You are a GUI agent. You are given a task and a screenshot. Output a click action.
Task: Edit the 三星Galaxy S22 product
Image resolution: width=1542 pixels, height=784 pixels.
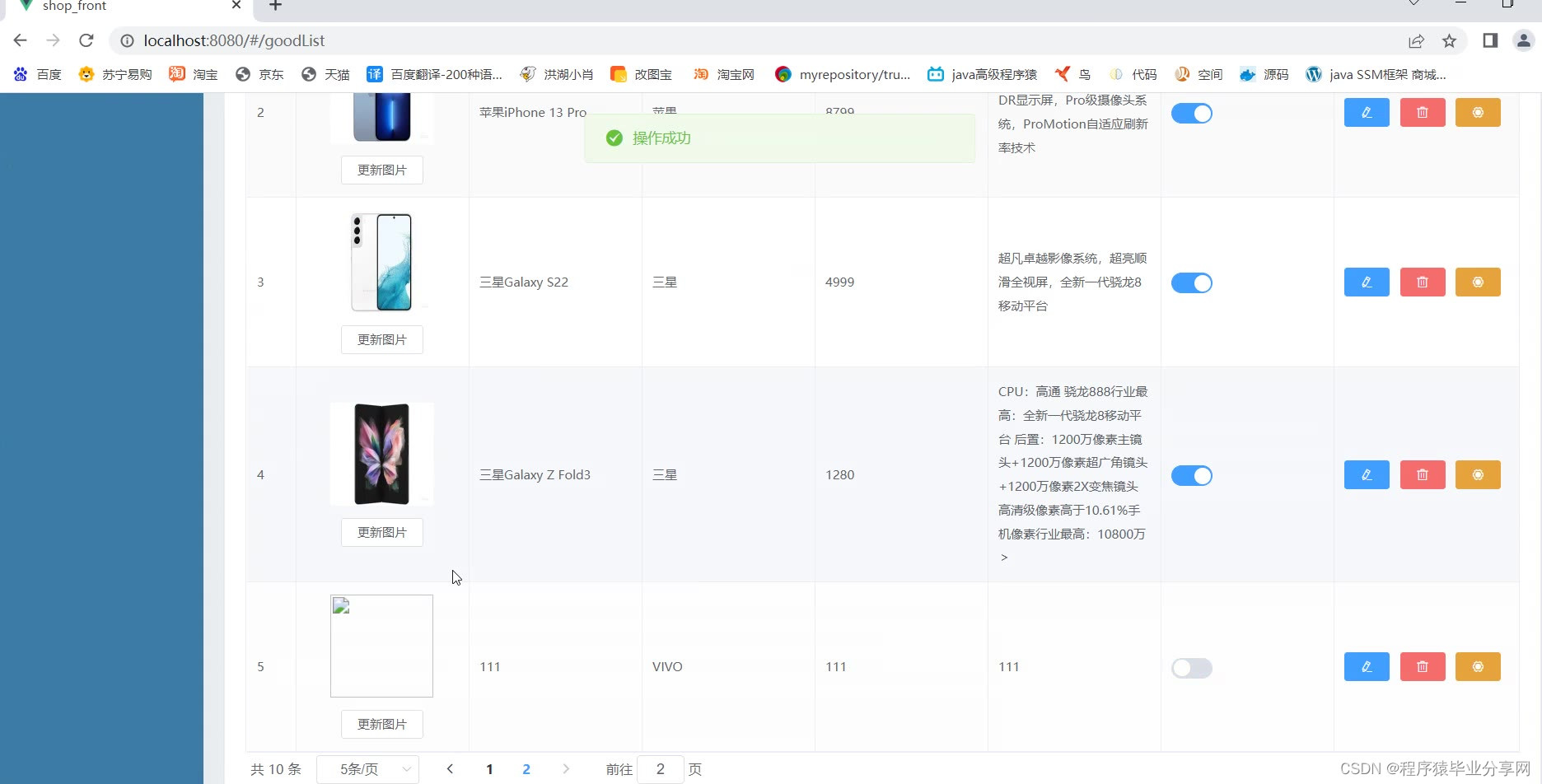click(x=1367, y=282)
